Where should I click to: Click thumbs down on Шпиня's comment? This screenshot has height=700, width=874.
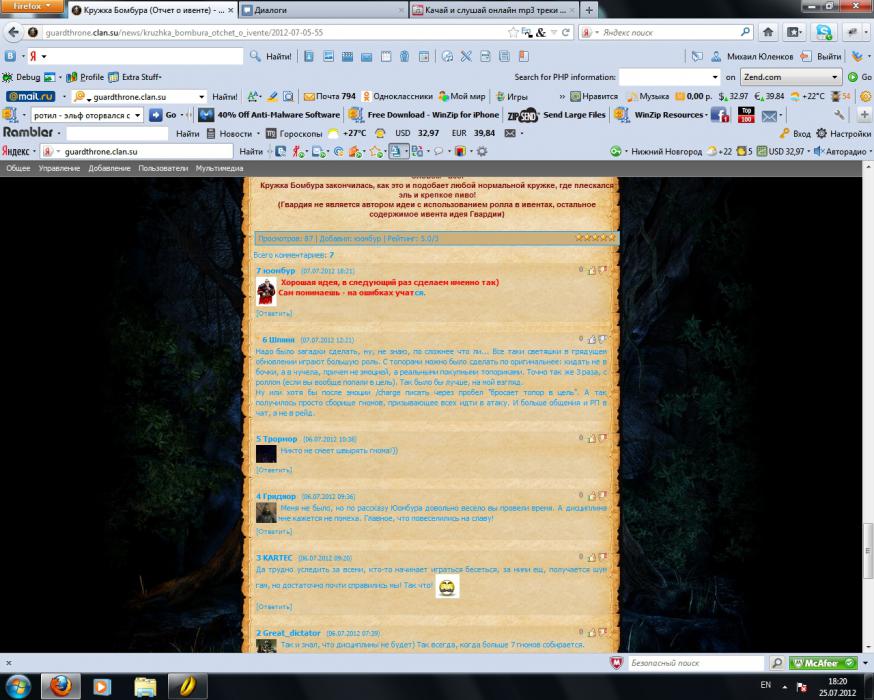pos(602,340)
